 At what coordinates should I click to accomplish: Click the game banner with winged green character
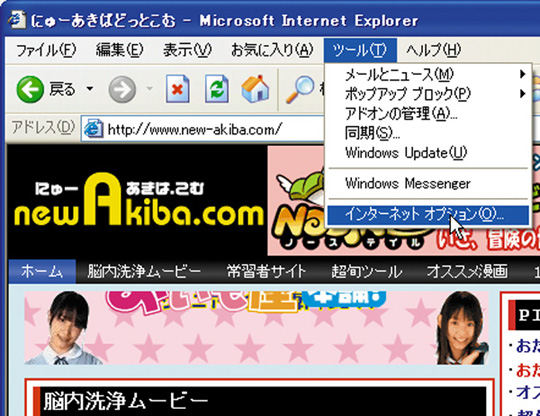pyautogui.click(x=403, y=200)
